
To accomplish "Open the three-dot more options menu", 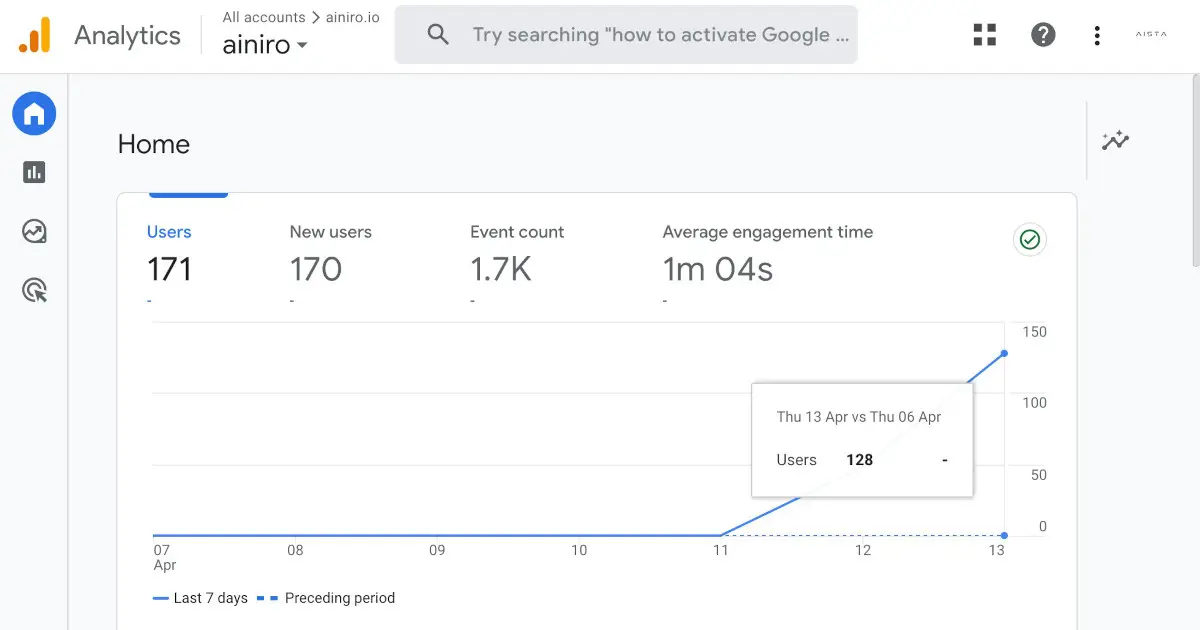I will pos(1097,35).
